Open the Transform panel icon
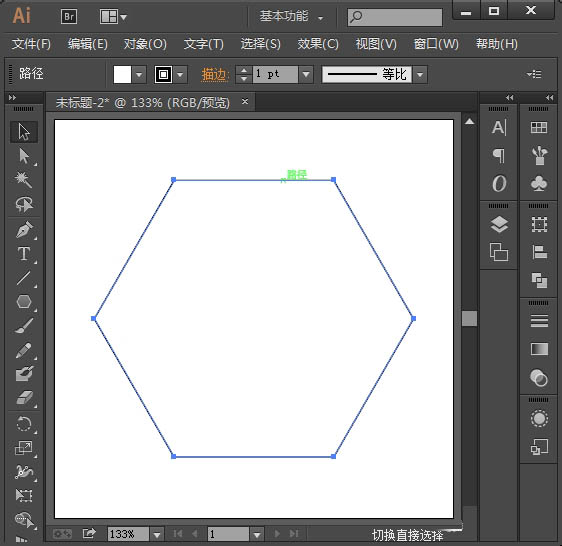Viewport: 562px width, 546px height. (x=539, y=225)
